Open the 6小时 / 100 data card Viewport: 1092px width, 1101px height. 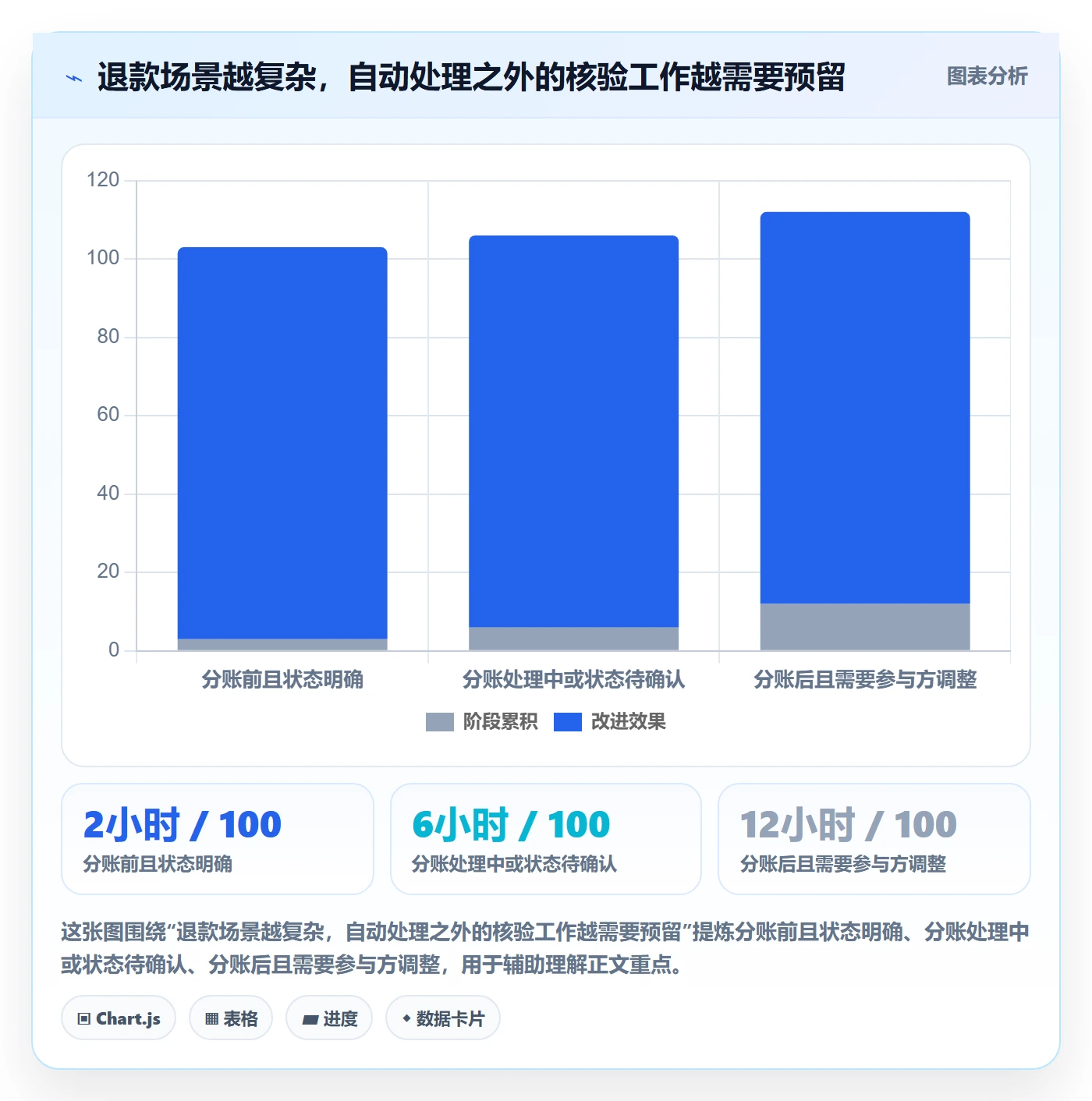[x=546, y=839]
